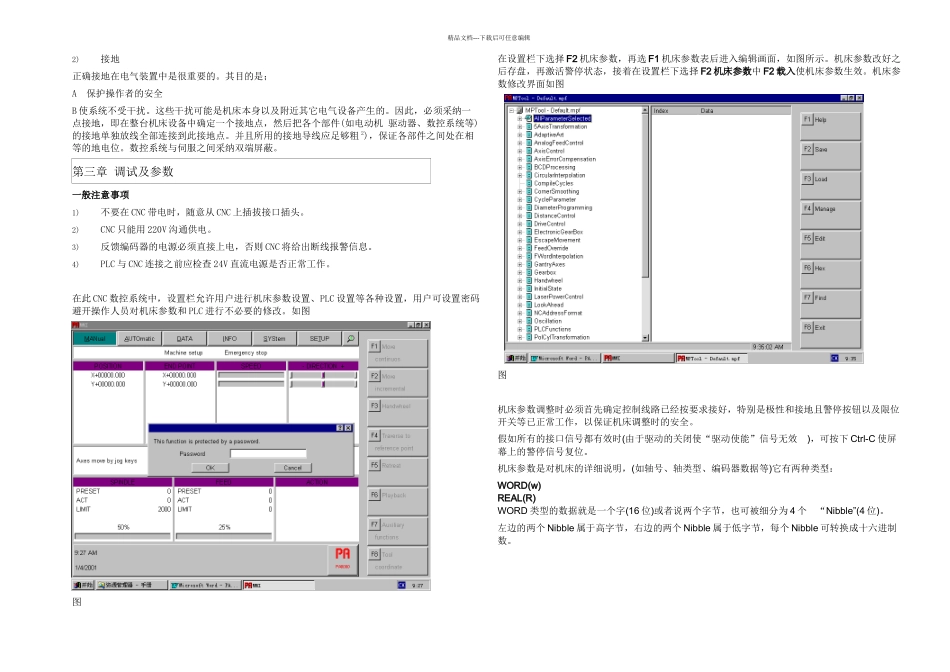Click the document icon next to AxisControl
This screenshot has width=950, height=672.
coord(529,151)
